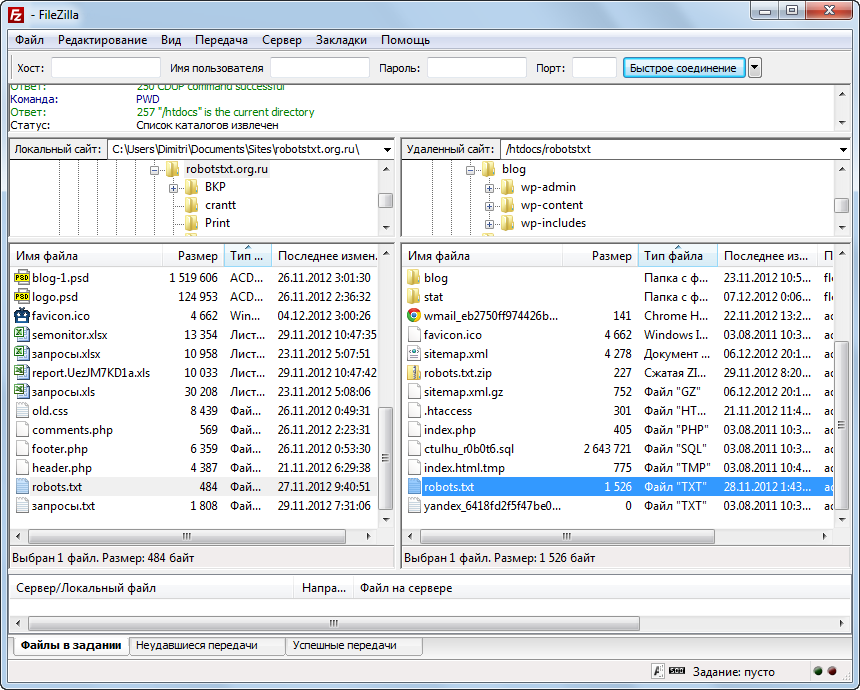The width and height of the screenshot is (860, 690).
Task: Click the speed limit icon in status bar
Action: pyautogui.click(x=677, y=670)
